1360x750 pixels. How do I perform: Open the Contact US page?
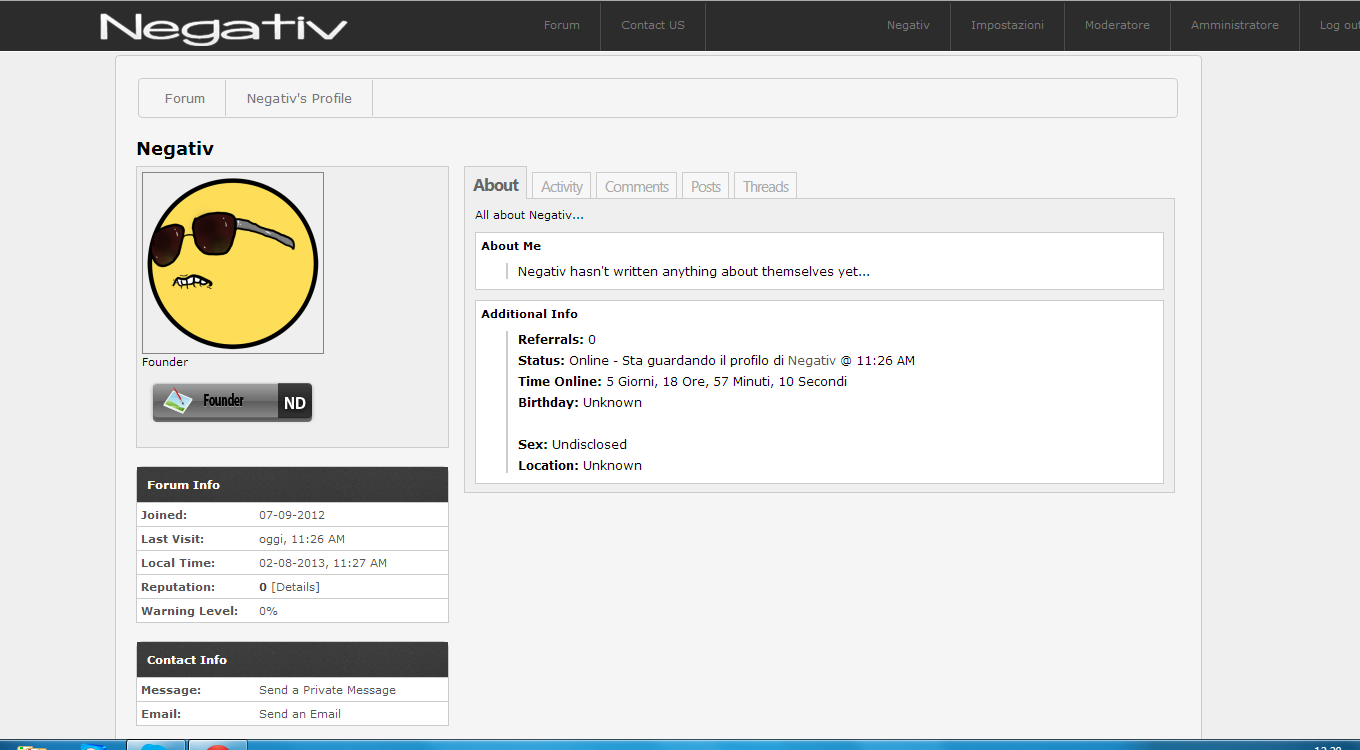tap(652, 26)
